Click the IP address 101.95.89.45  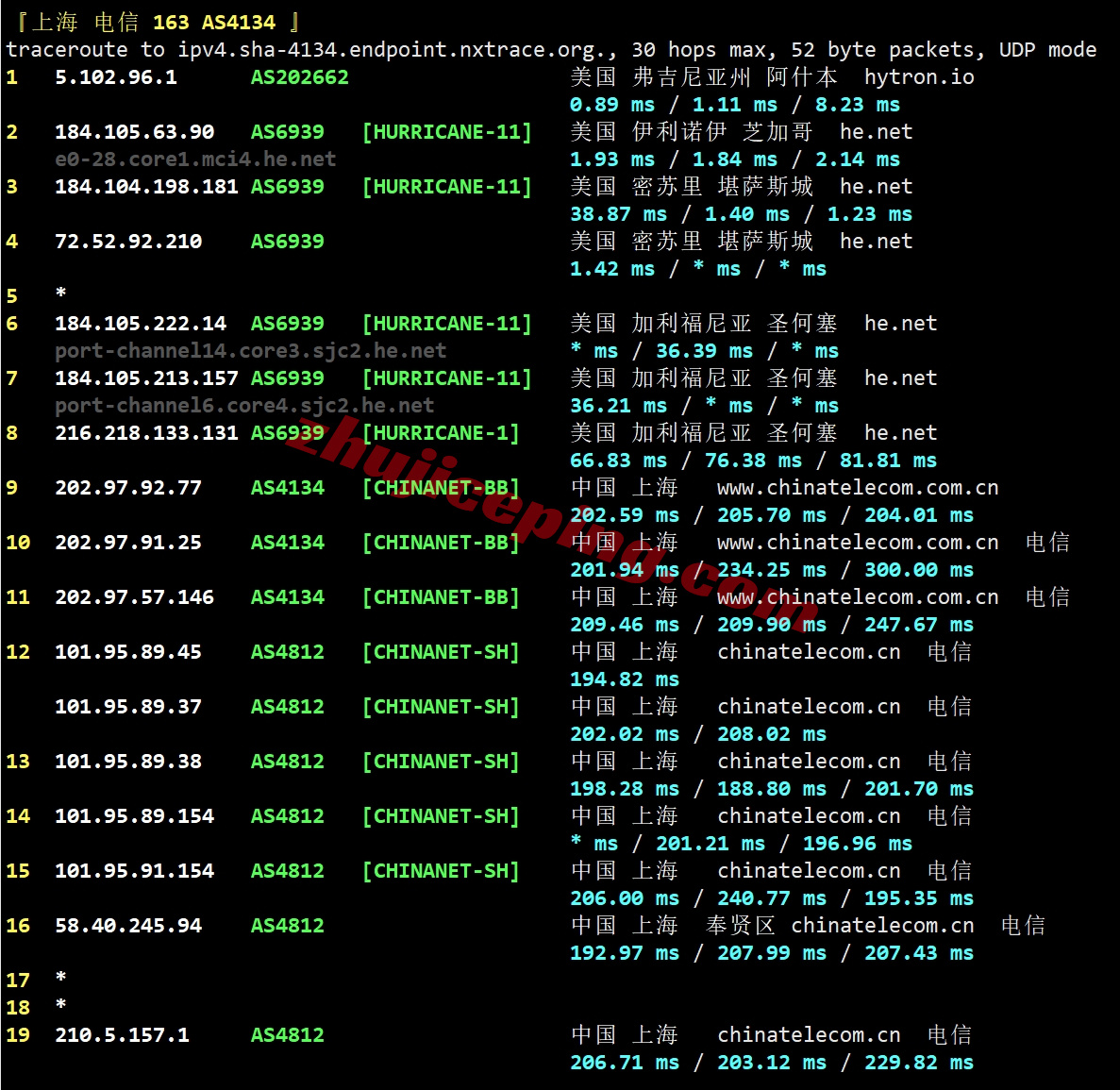tap(128, 652)
